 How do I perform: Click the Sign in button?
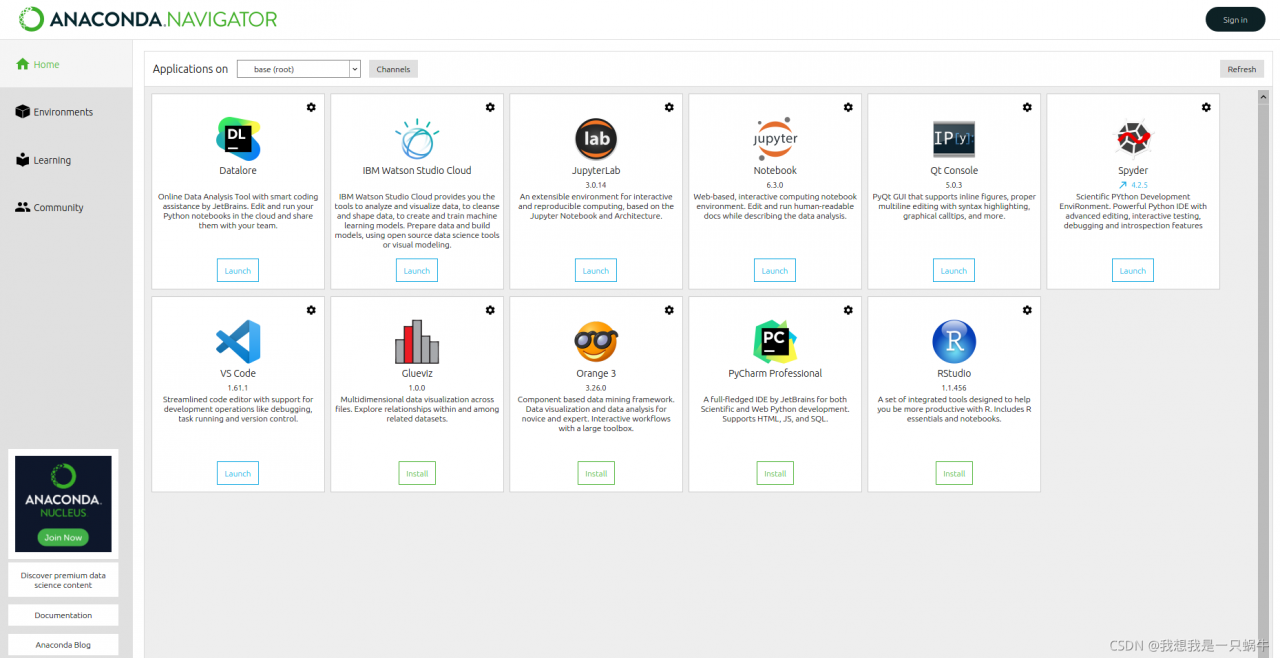point(1235,20)
